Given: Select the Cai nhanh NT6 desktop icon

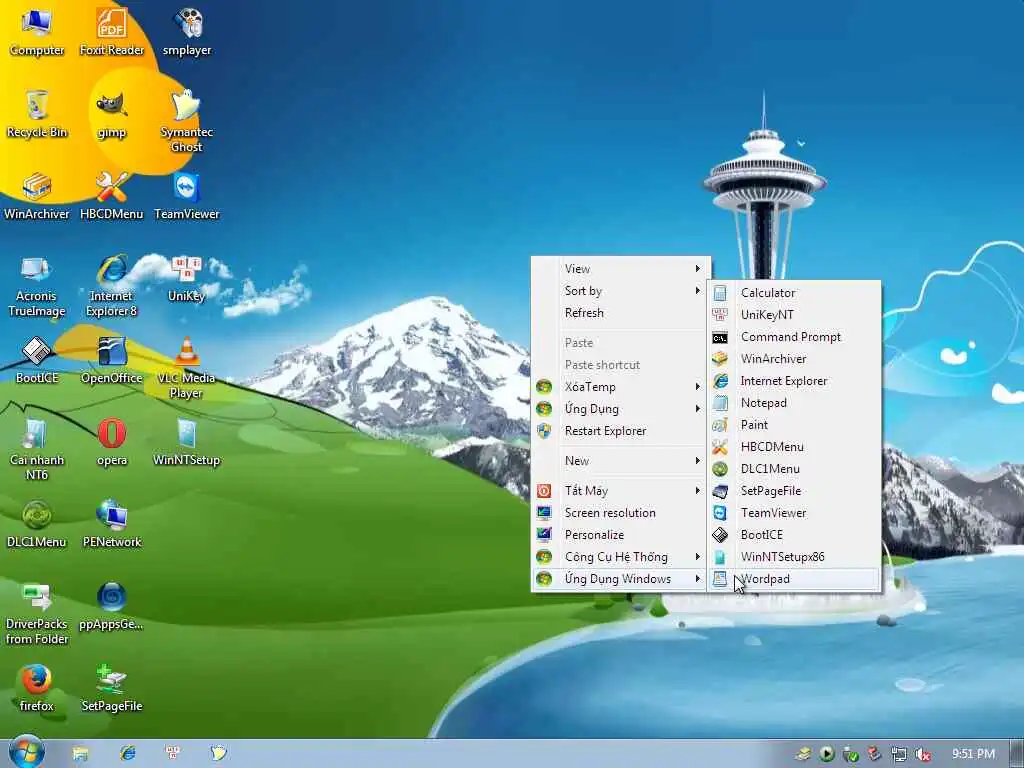Looking at the screenshot, I should tap(37, 450).
